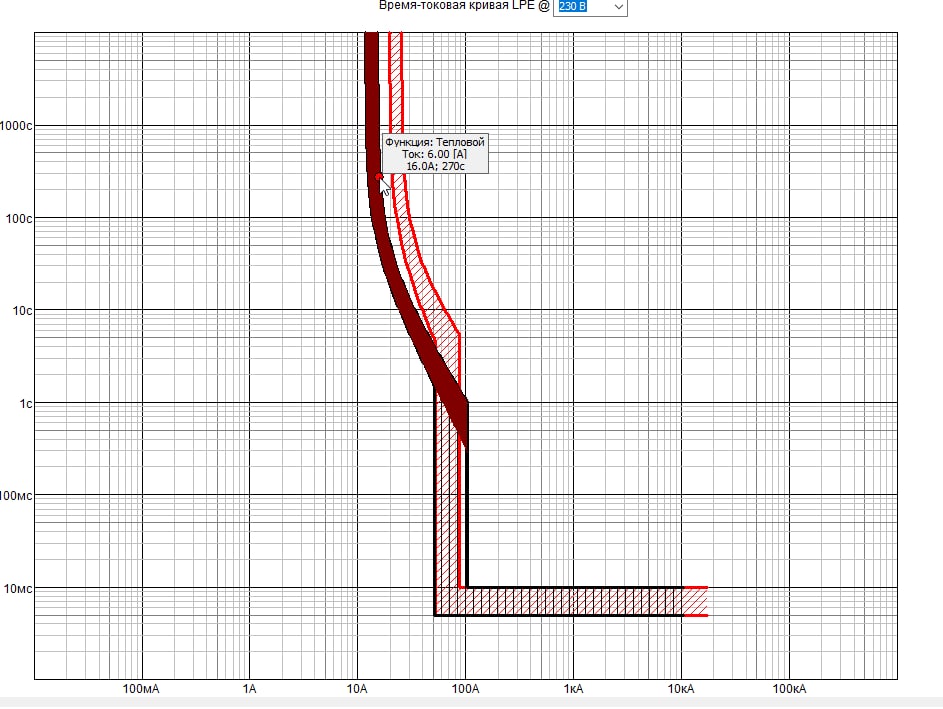This screenshot has width=943, height=709.
Task: Click the 10мс time axis label
Action: (18, 589)
